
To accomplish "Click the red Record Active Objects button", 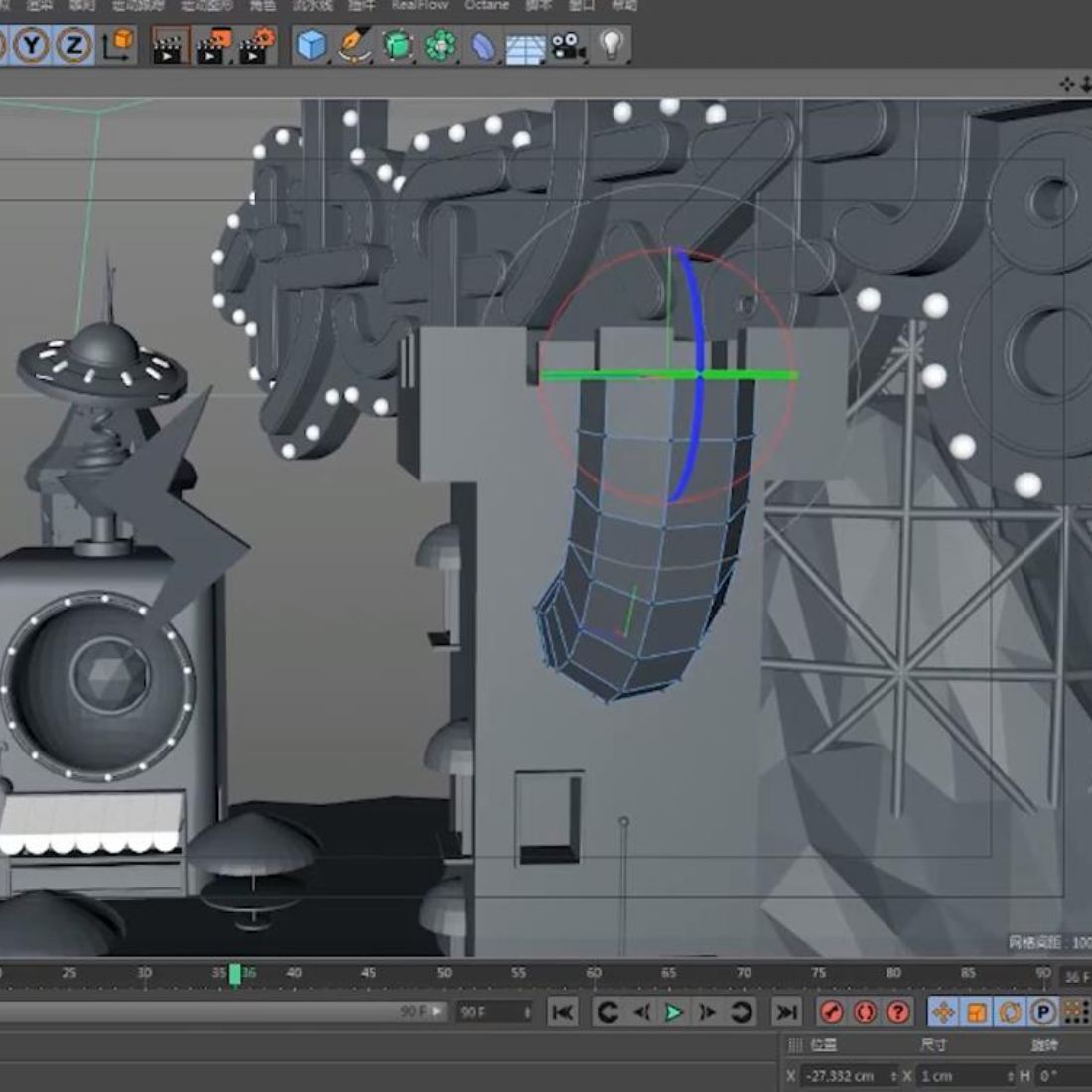I will click(x=832, y=1012).
